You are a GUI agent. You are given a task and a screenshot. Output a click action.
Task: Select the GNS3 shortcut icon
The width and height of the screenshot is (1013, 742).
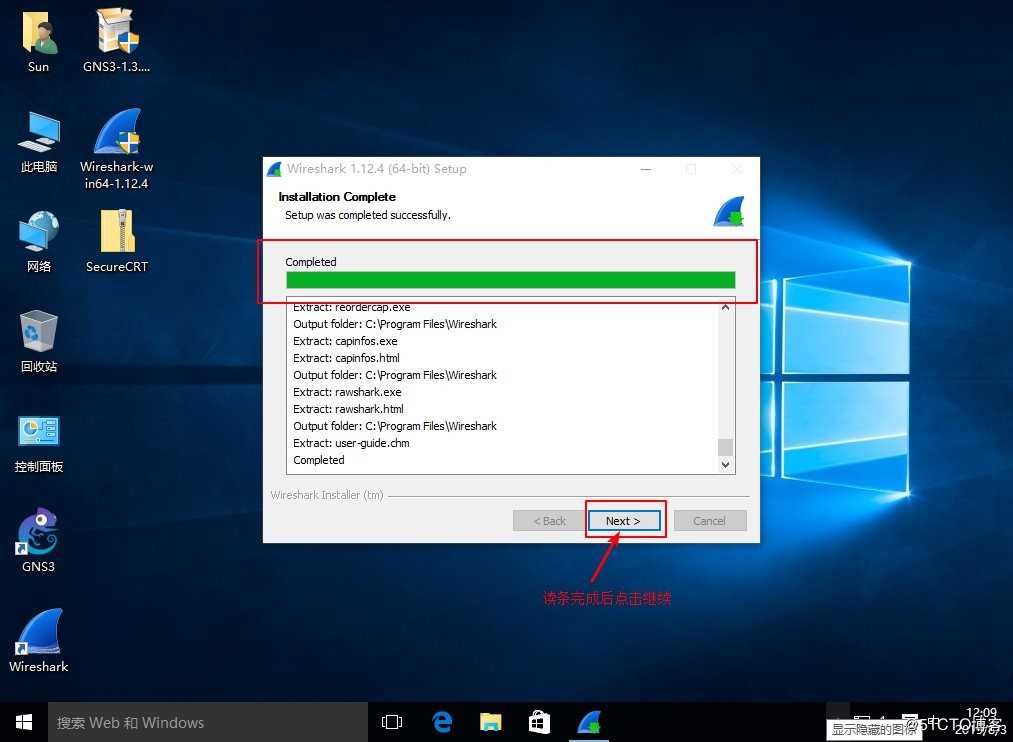(39, 541)
